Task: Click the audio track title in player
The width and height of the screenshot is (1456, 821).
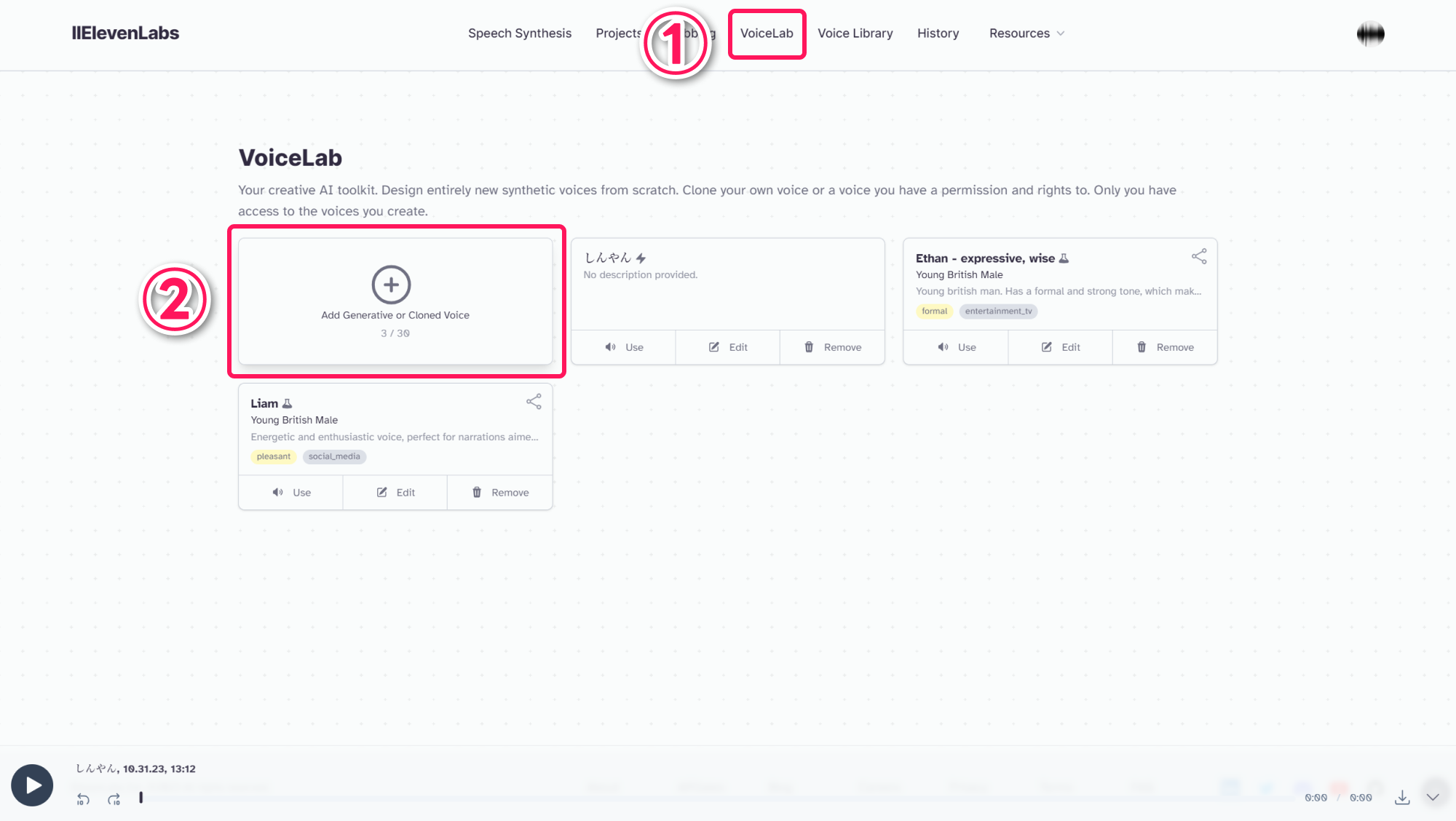Action: (x=136, y=769)
